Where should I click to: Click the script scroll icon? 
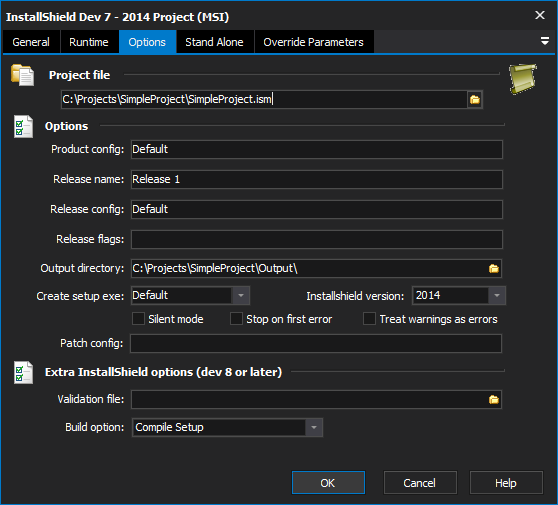[x=523, y=79]
